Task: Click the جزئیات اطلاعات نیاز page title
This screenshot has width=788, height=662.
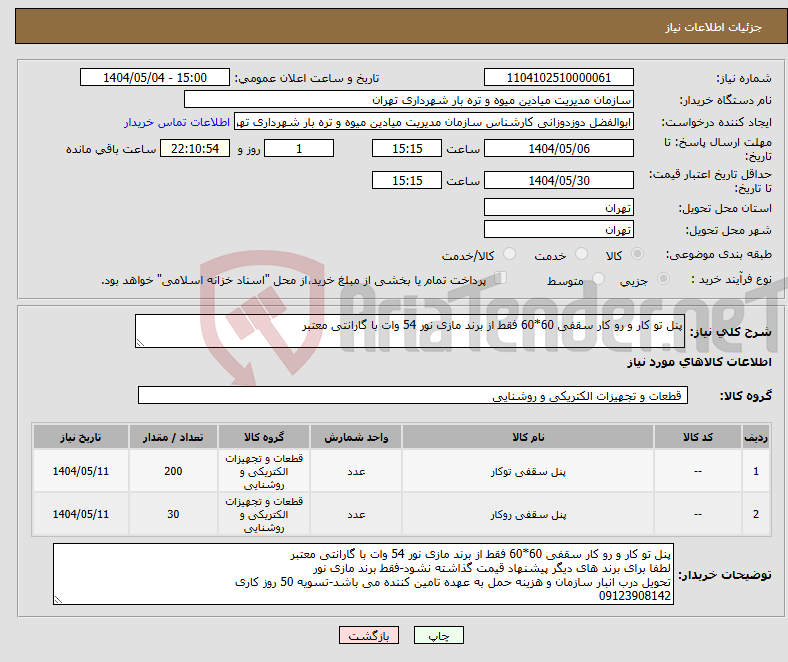Action: [714, 27]
